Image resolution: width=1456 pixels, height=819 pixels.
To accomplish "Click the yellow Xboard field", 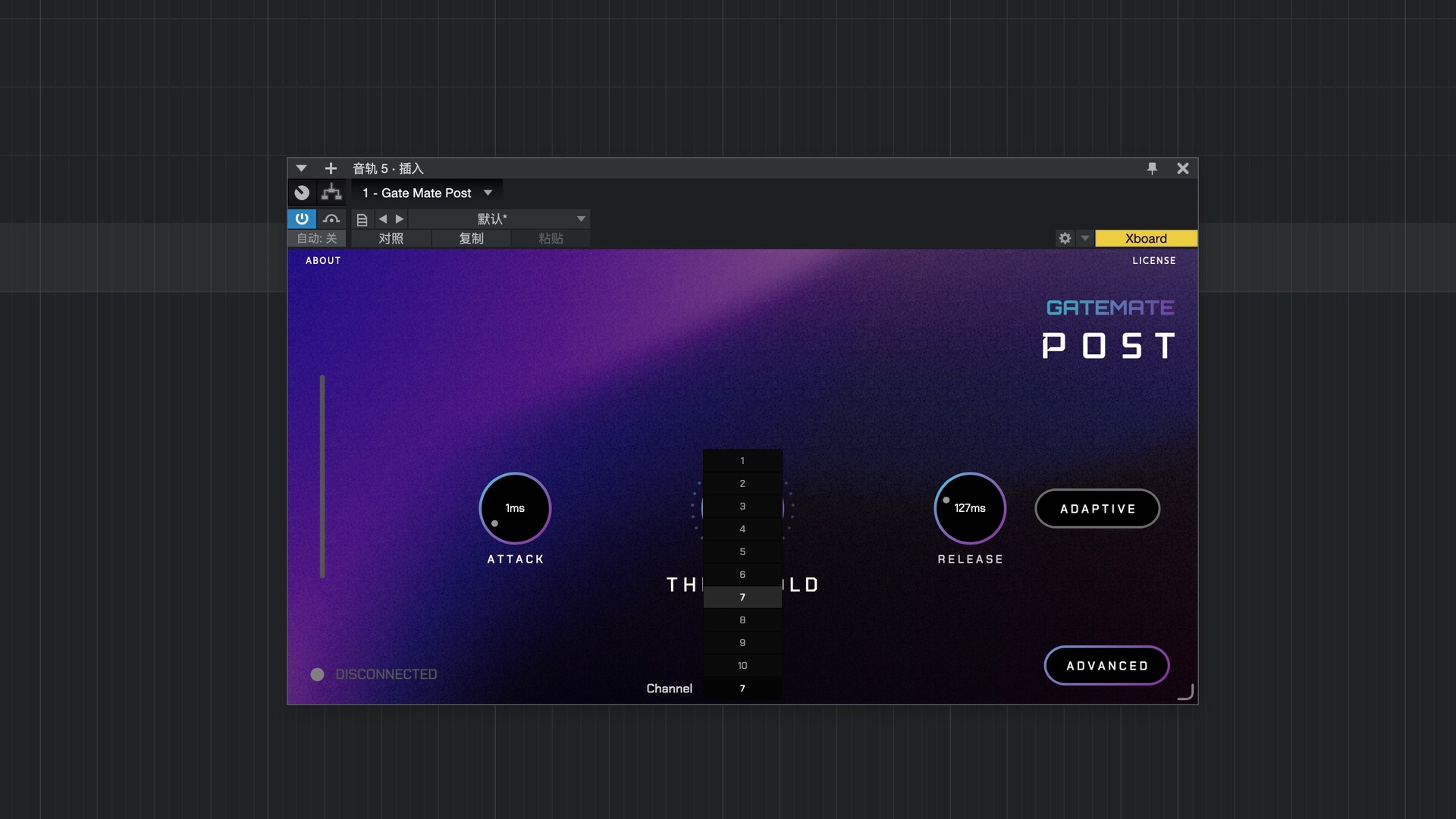I will click(1146, 238).
